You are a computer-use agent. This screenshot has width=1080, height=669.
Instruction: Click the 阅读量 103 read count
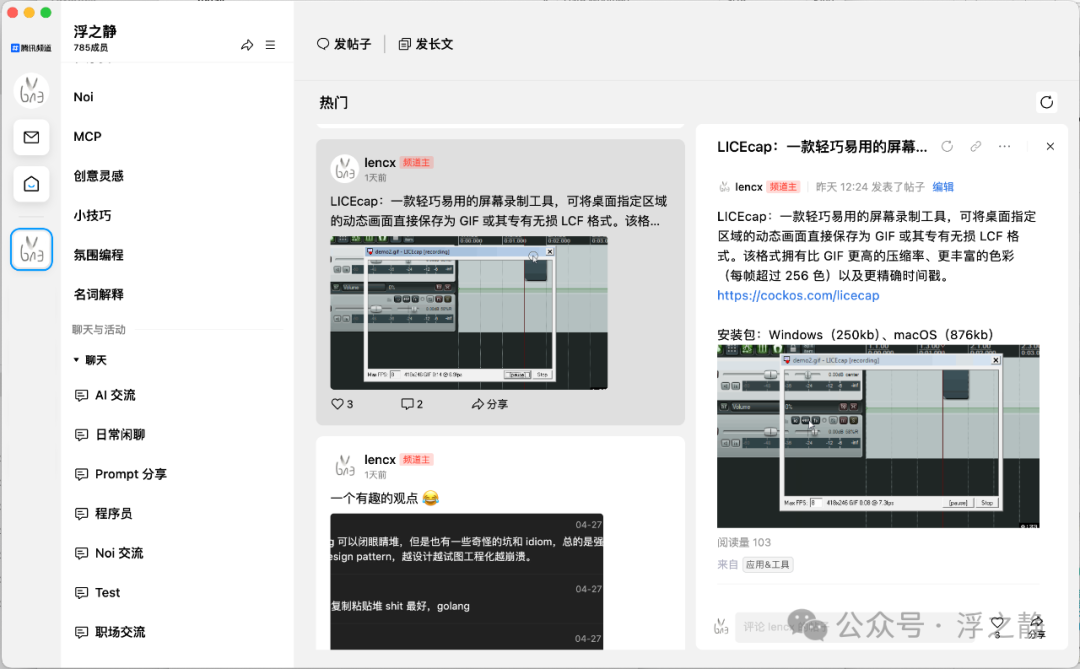point(743,542)
